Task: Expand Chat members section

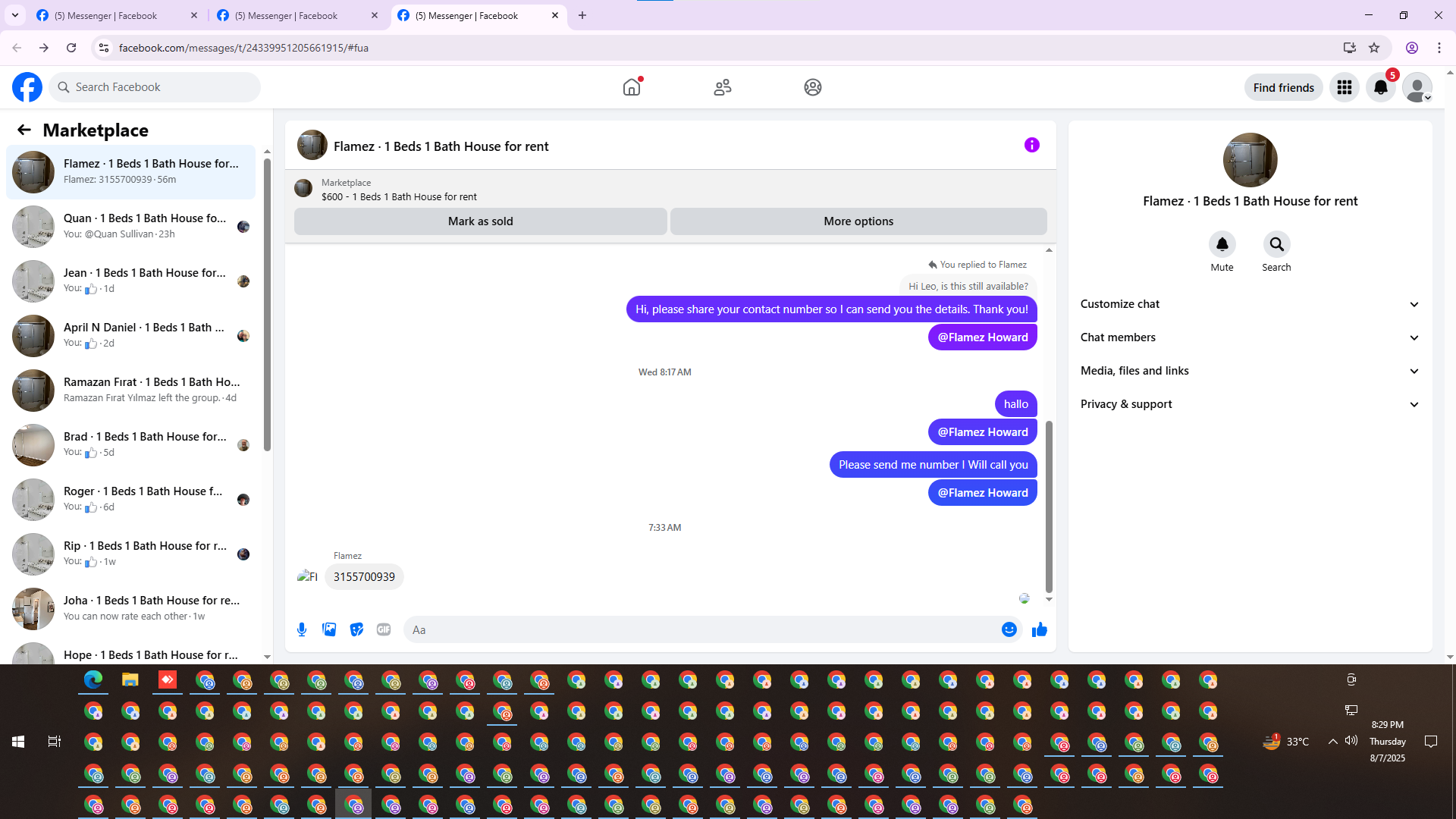Action: tap(1250, 337)
